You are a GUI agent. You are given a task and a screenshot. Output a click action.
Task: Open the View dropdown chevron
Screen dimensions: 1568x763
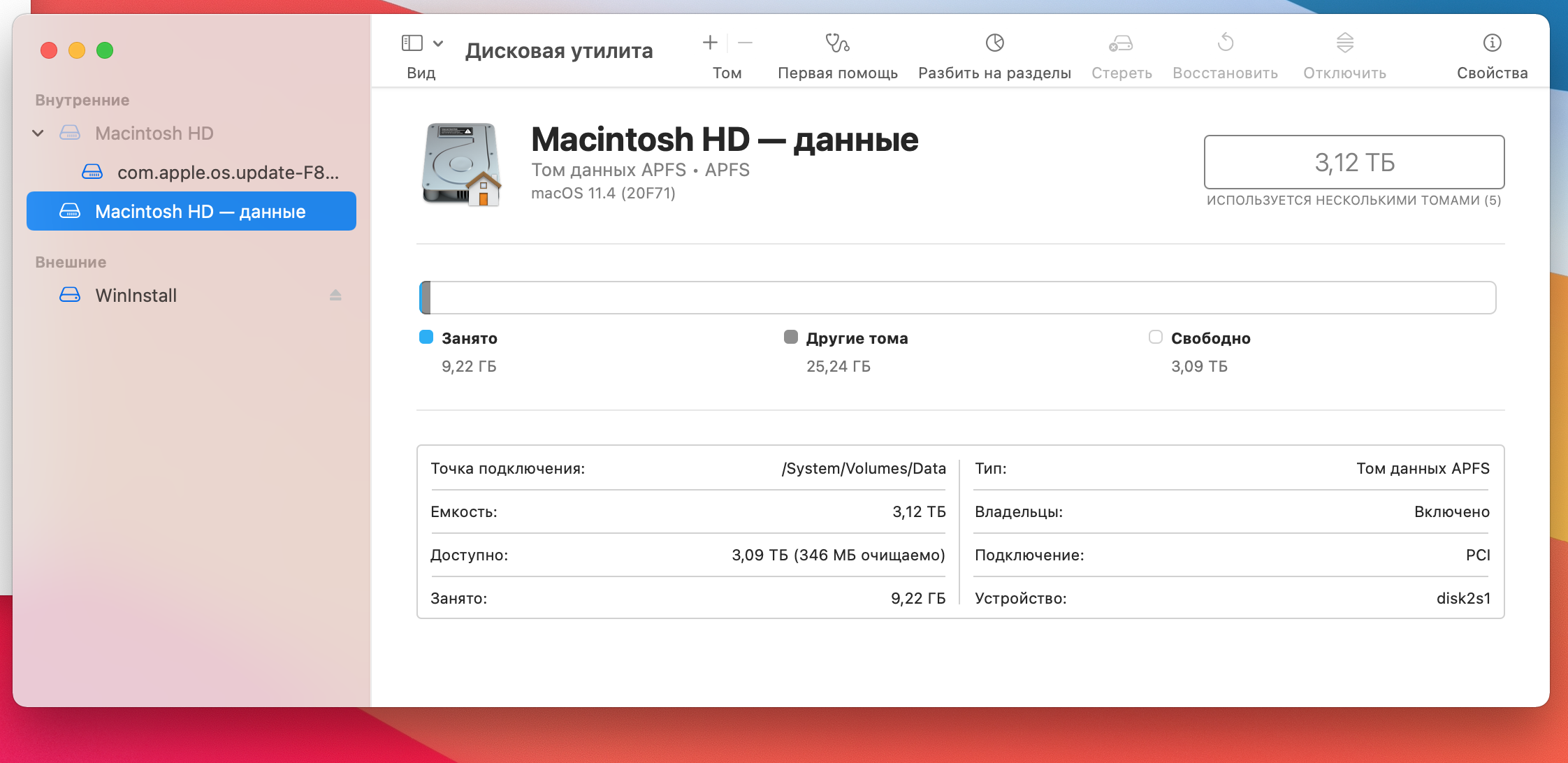click(x=438, y=43)
